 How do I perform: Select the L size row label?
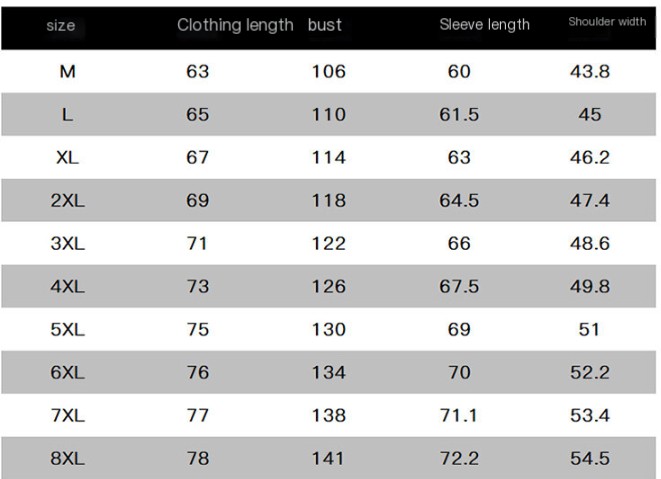pos(67,115)
